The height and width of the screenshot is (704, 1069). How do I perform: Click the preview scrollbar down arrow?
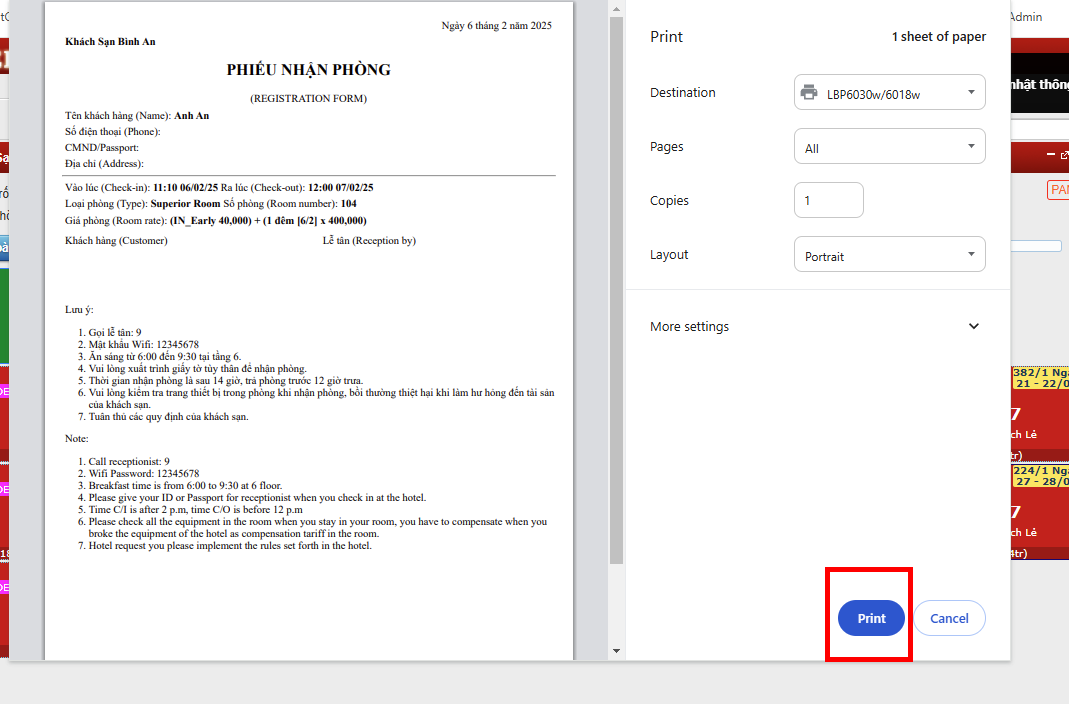pyautogui.click(x=617, y=652)
